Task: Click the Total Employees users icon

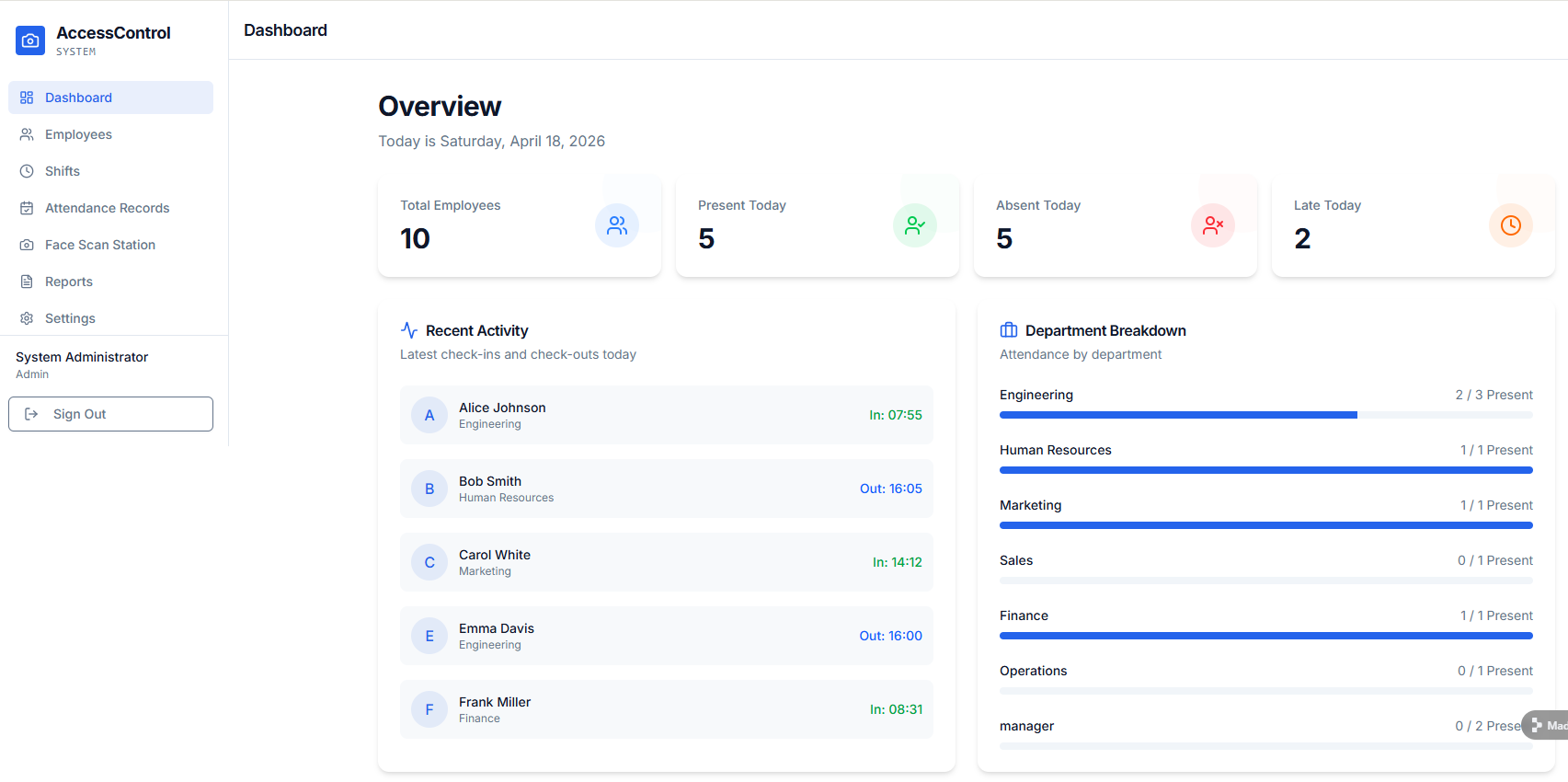Action: [616, 225]
